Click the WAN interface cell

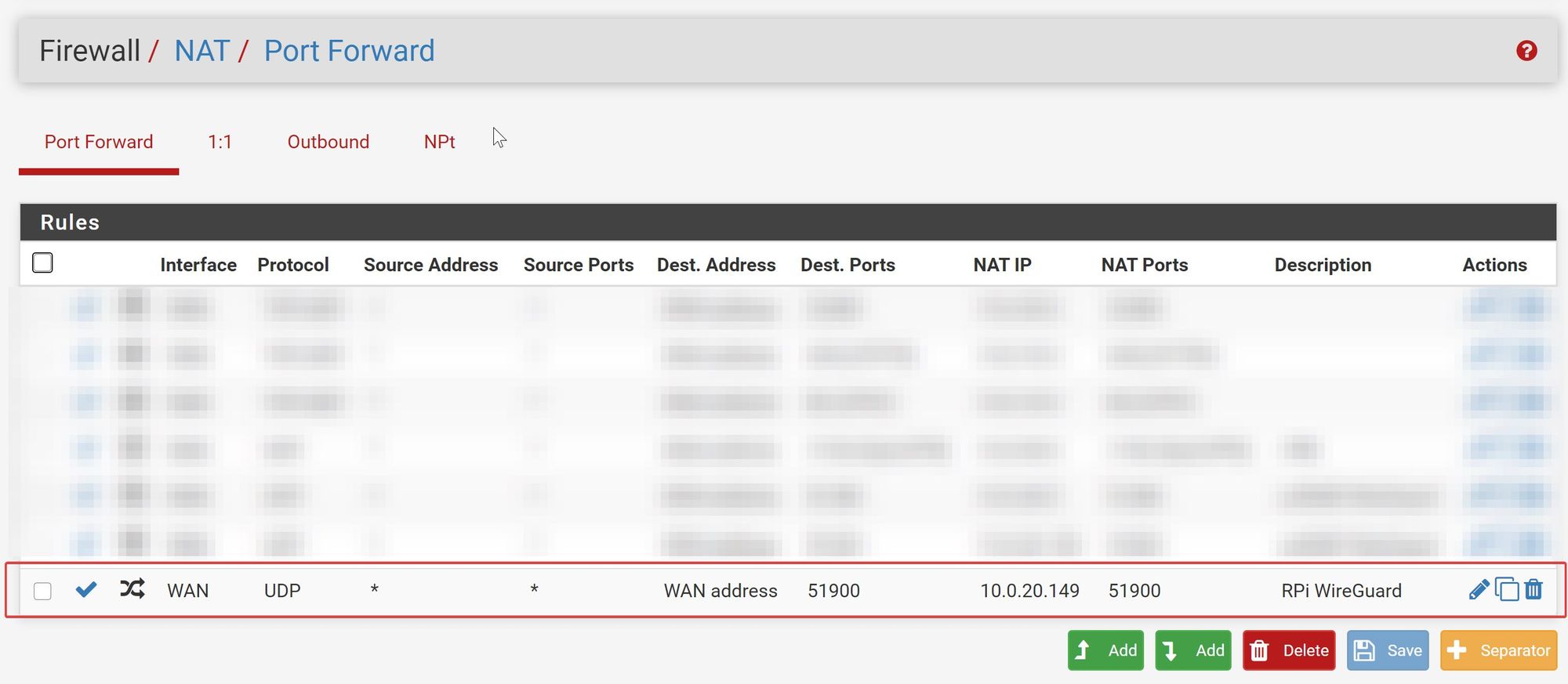point(187,591)
